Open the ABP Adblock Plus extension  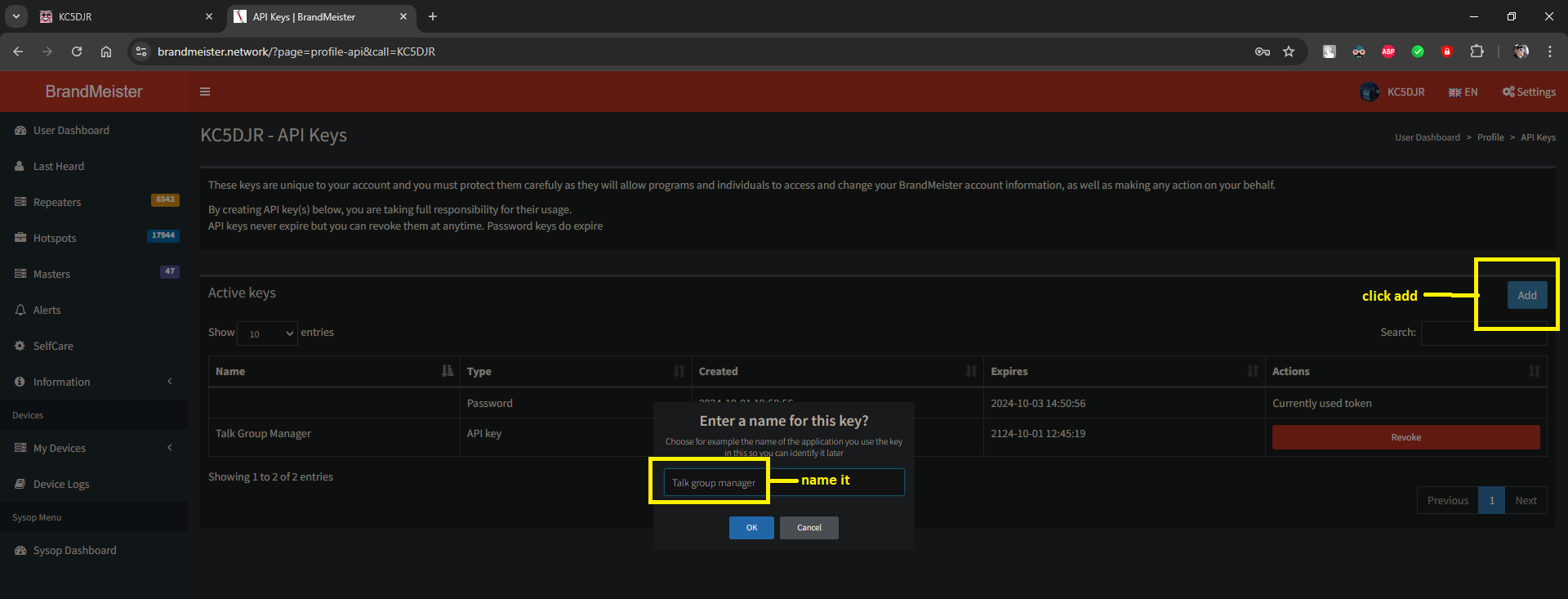point(1388,51)
